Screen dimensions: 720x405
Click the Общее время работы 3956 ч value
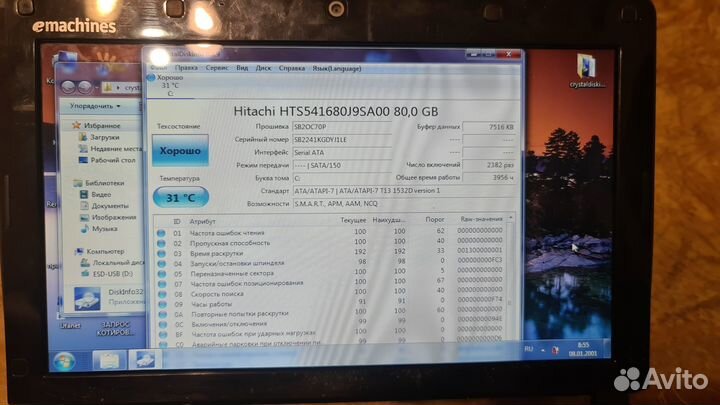point(489,177)
